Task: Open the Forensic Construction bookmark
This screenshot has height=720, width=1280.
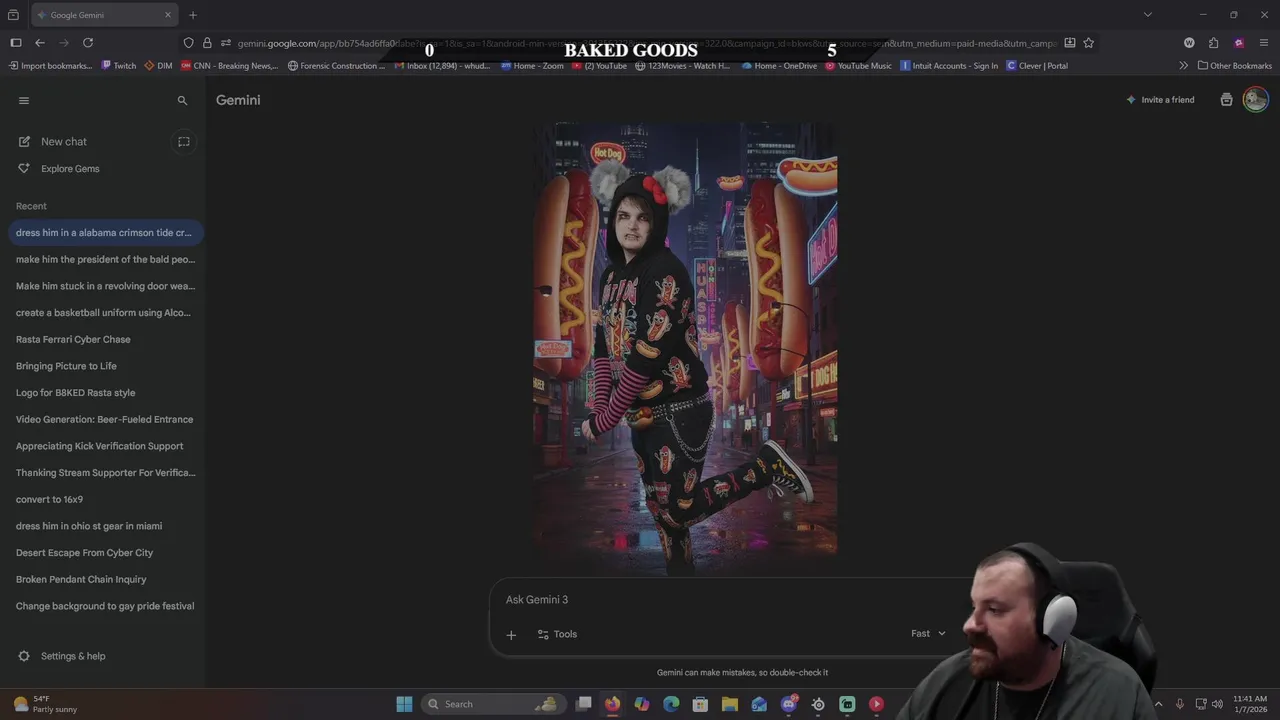Action: coord(336,66)
